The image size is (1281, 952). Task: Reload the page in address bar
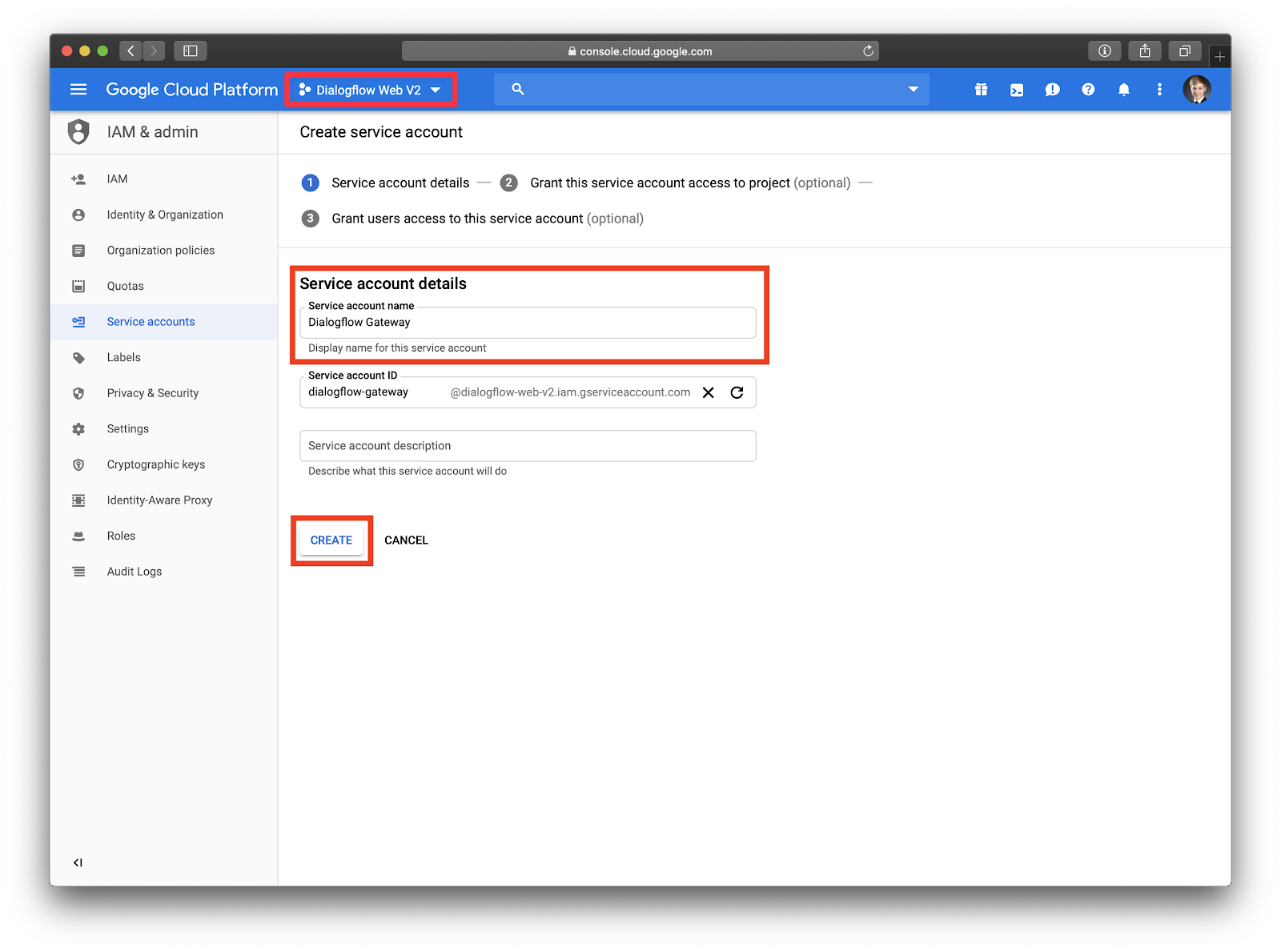pos(869,51)
